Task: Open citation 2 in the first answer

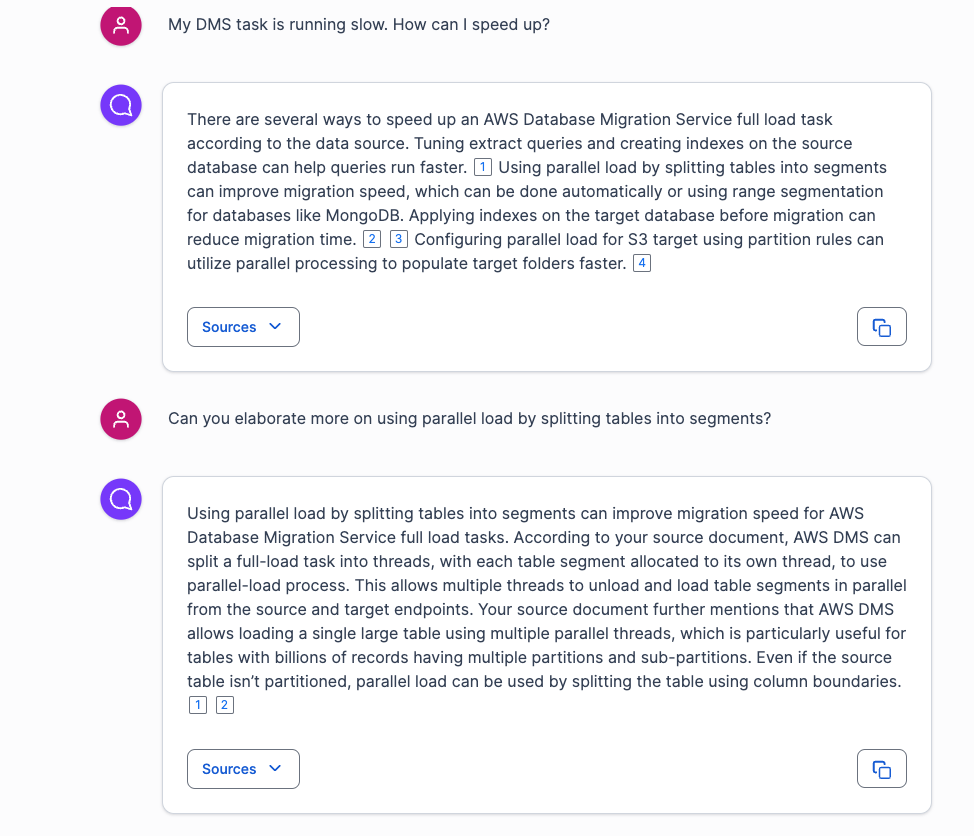Action: click(x=371, y=239)
